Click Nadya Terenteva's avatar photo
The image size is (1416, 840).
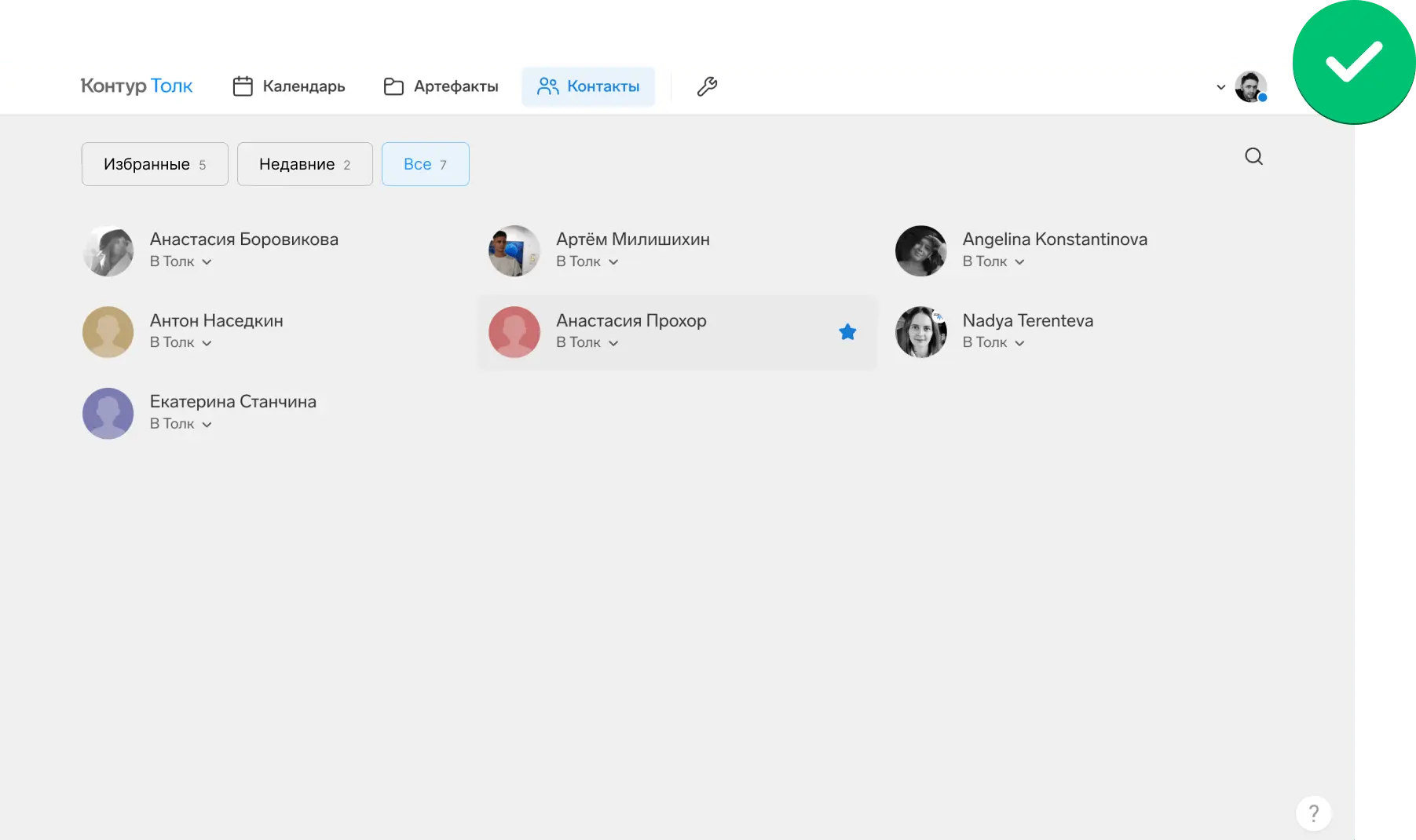pyautogui.click(x=920, y=332)
